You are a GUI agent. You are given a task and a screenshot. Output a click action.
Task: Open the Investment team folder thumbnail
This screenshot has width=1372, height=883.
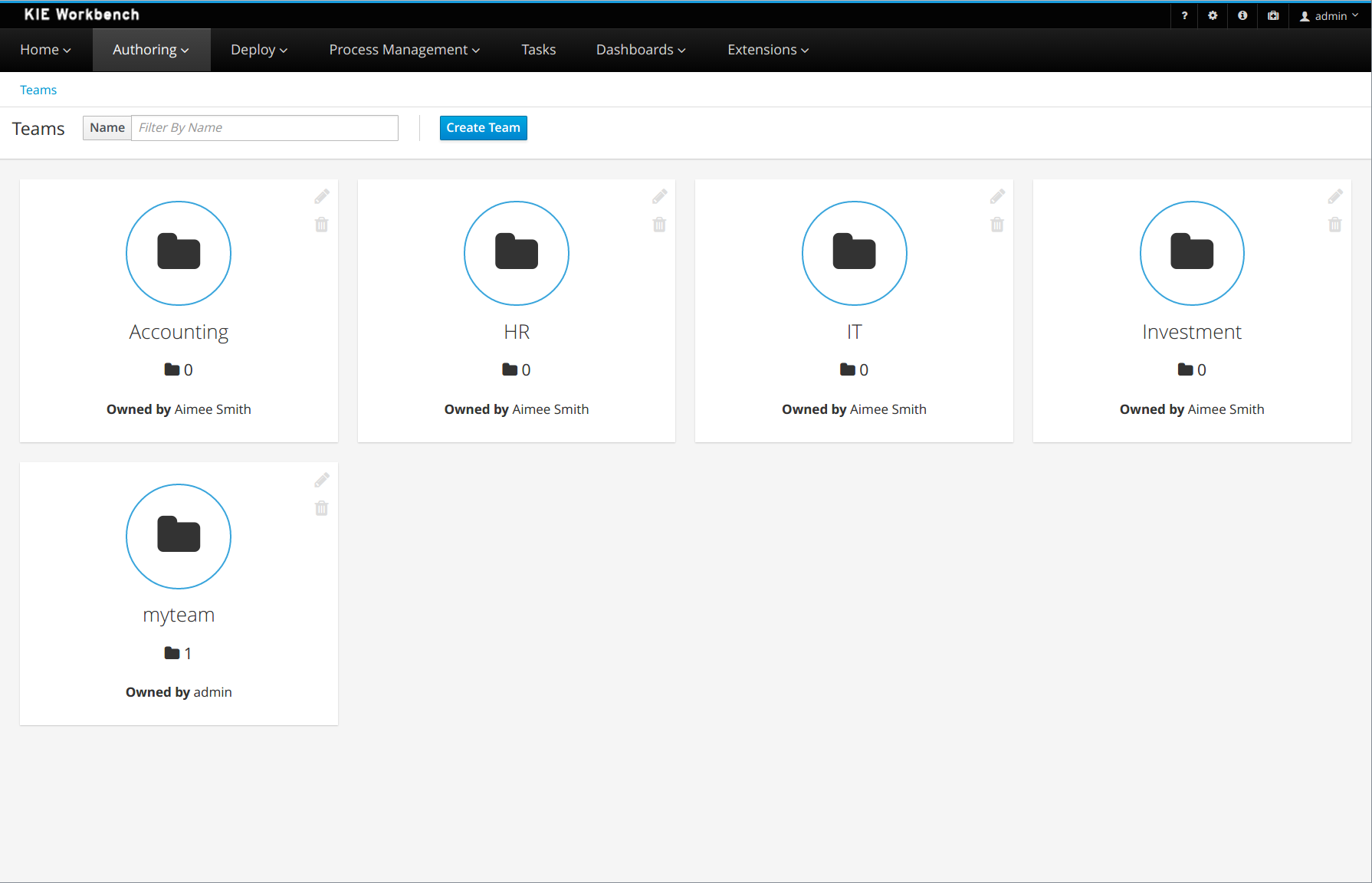point(1192,253)
